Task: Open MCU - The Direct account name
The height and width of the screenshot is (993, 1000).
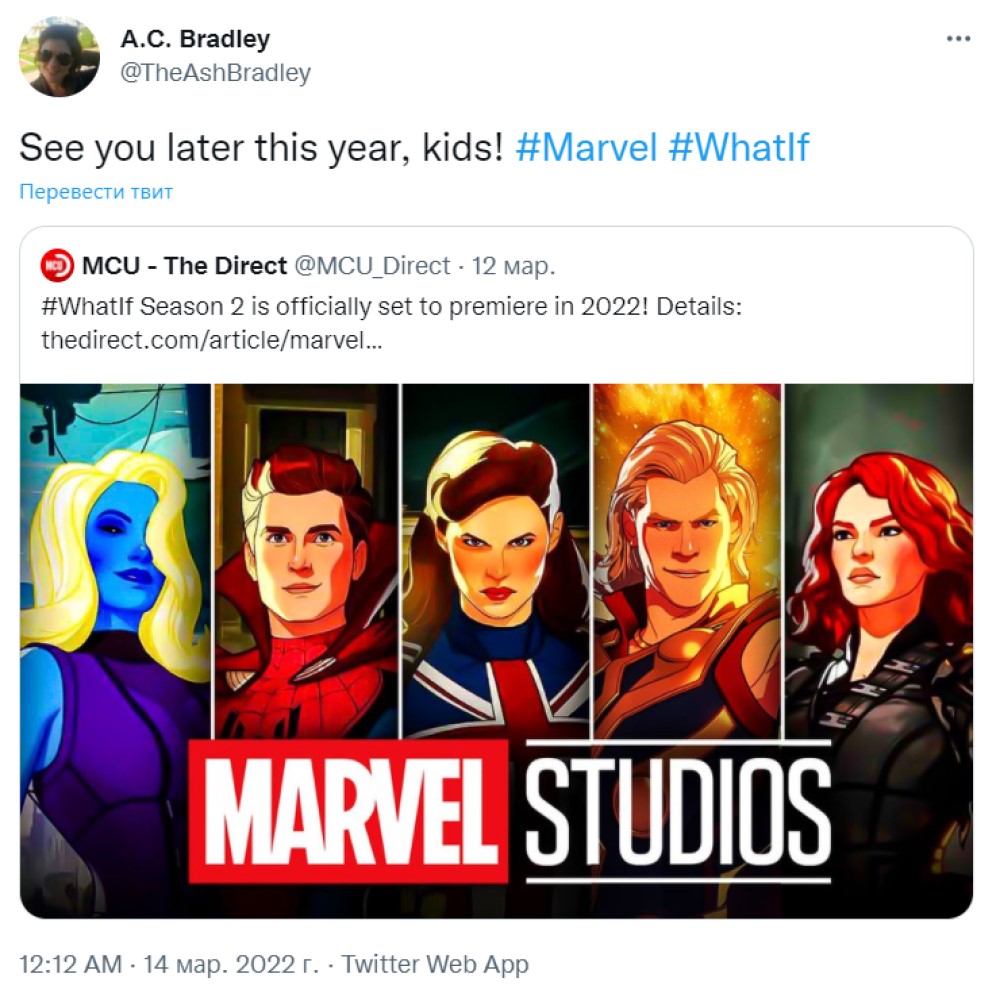Action: [184, 265]
